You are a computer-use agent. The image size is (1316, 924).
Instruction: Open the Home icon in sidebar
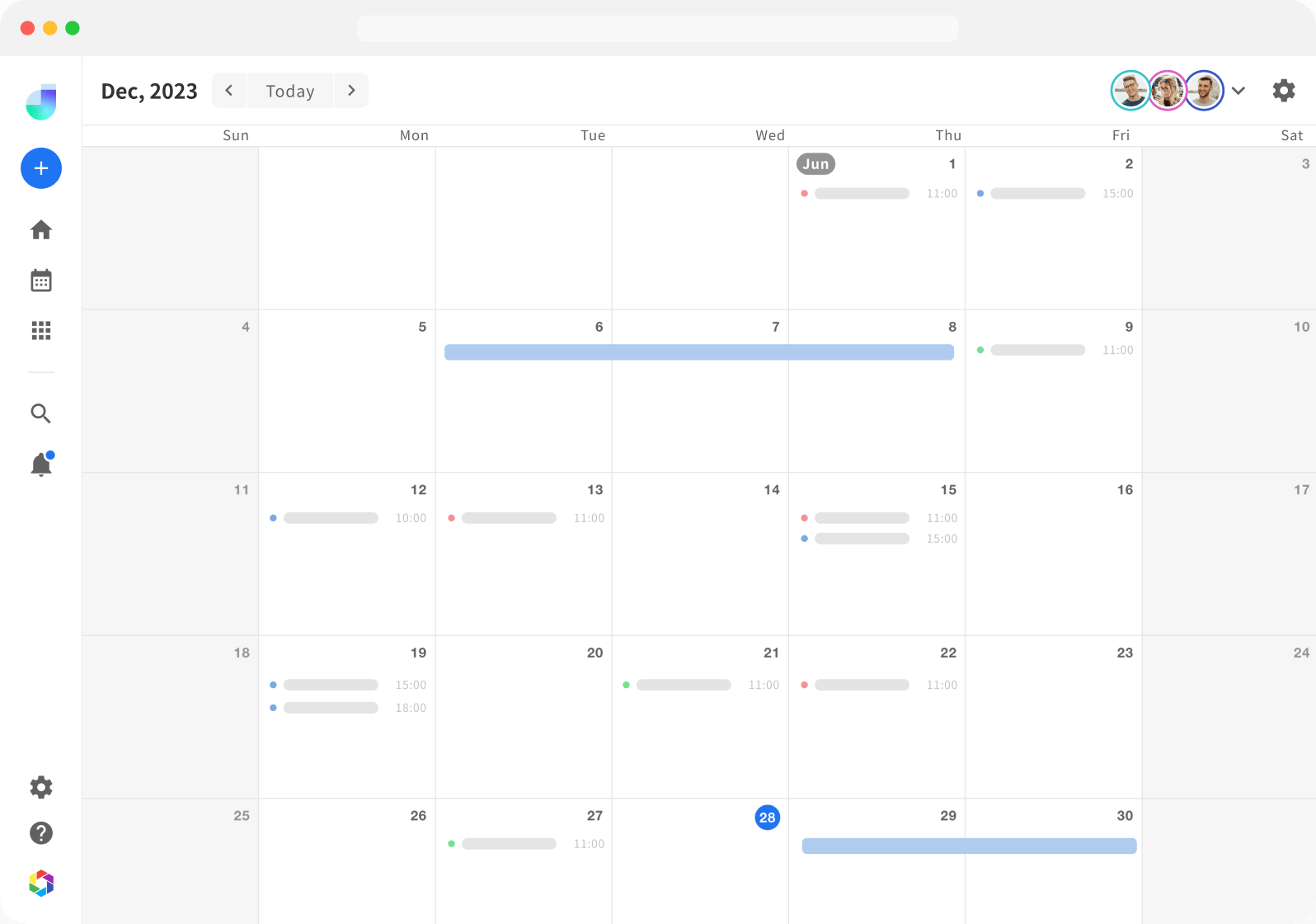tap(41, 230)
